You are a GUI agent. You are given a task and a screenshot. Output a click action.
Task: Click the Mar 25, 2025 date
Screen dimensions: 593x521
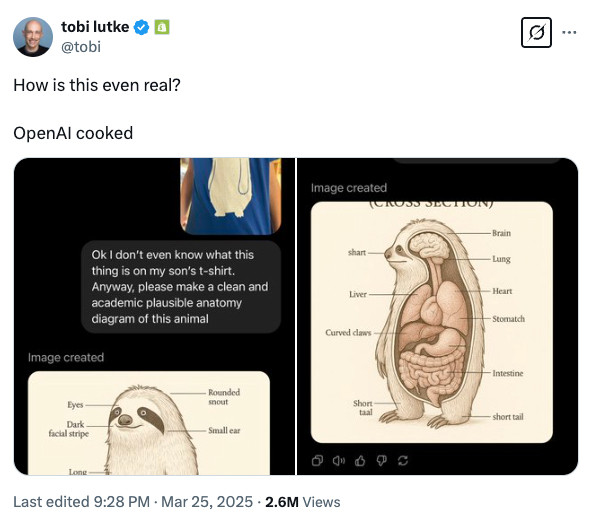click(x=207, y=502)
